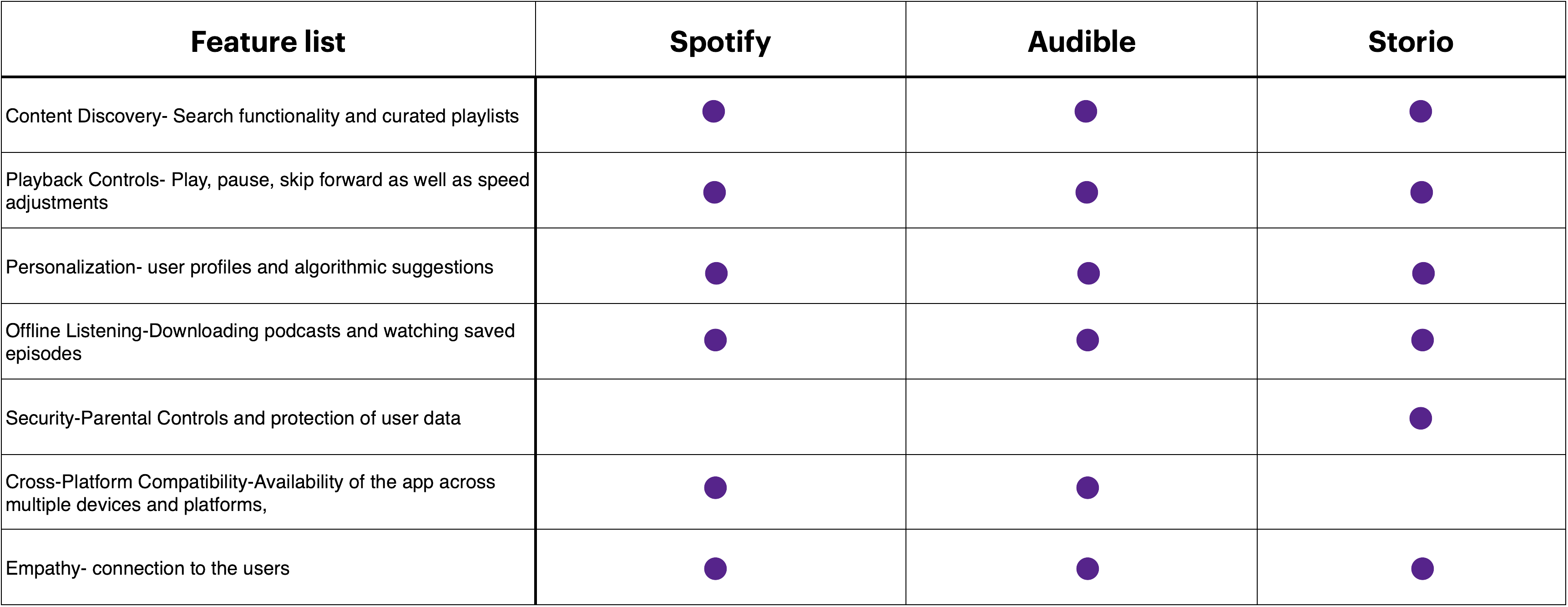Click Storio's Offline Listening dot
The height and width of the screenshot is (607, 1568).
tap(1422, 340)
